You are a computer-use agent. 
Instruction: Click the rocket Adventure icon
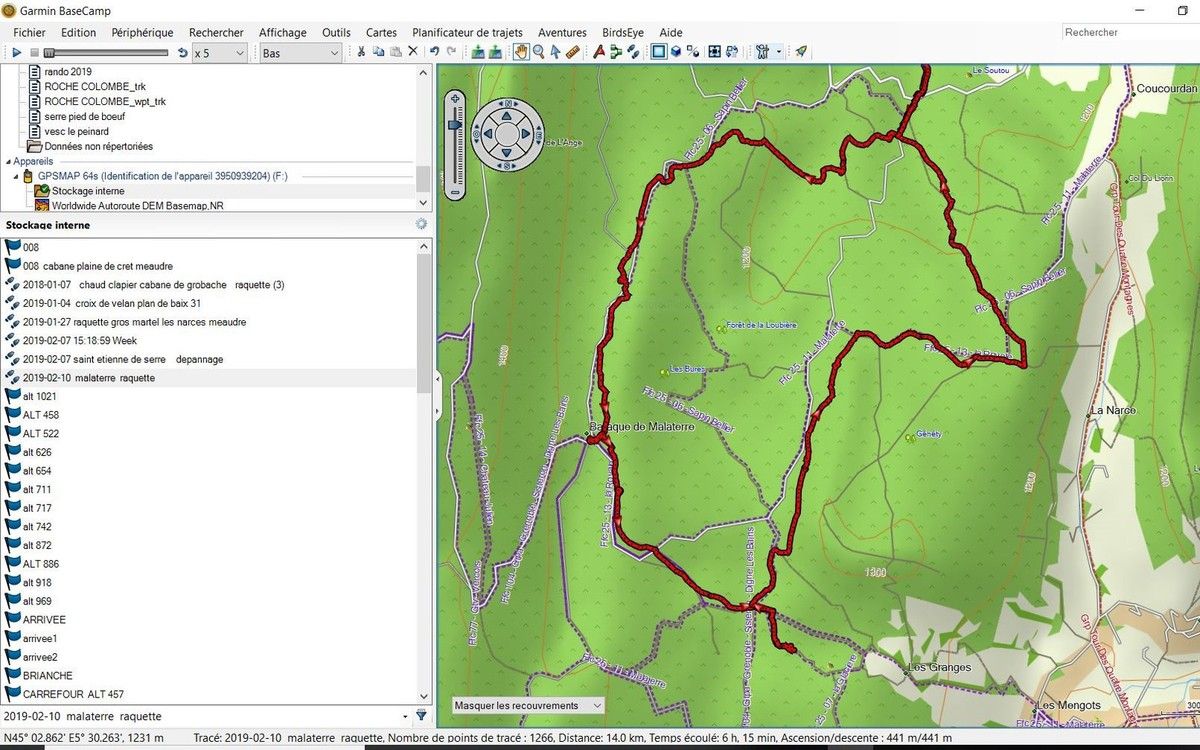(x=801, y=52)
